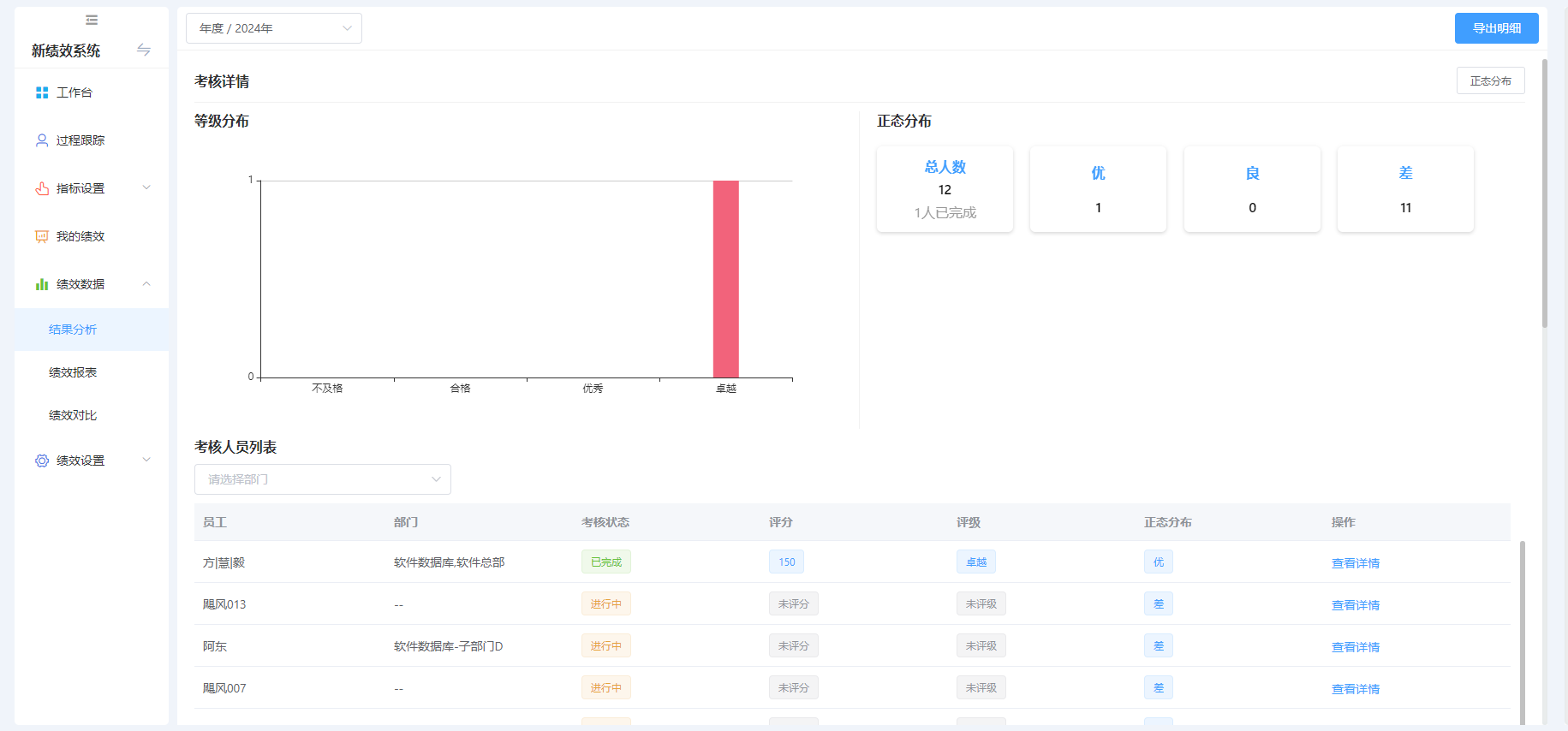The image size is (1568, 731).
Task: Open the 年度 / 2024年 dropdown
Action: click(x=274, y=28)
